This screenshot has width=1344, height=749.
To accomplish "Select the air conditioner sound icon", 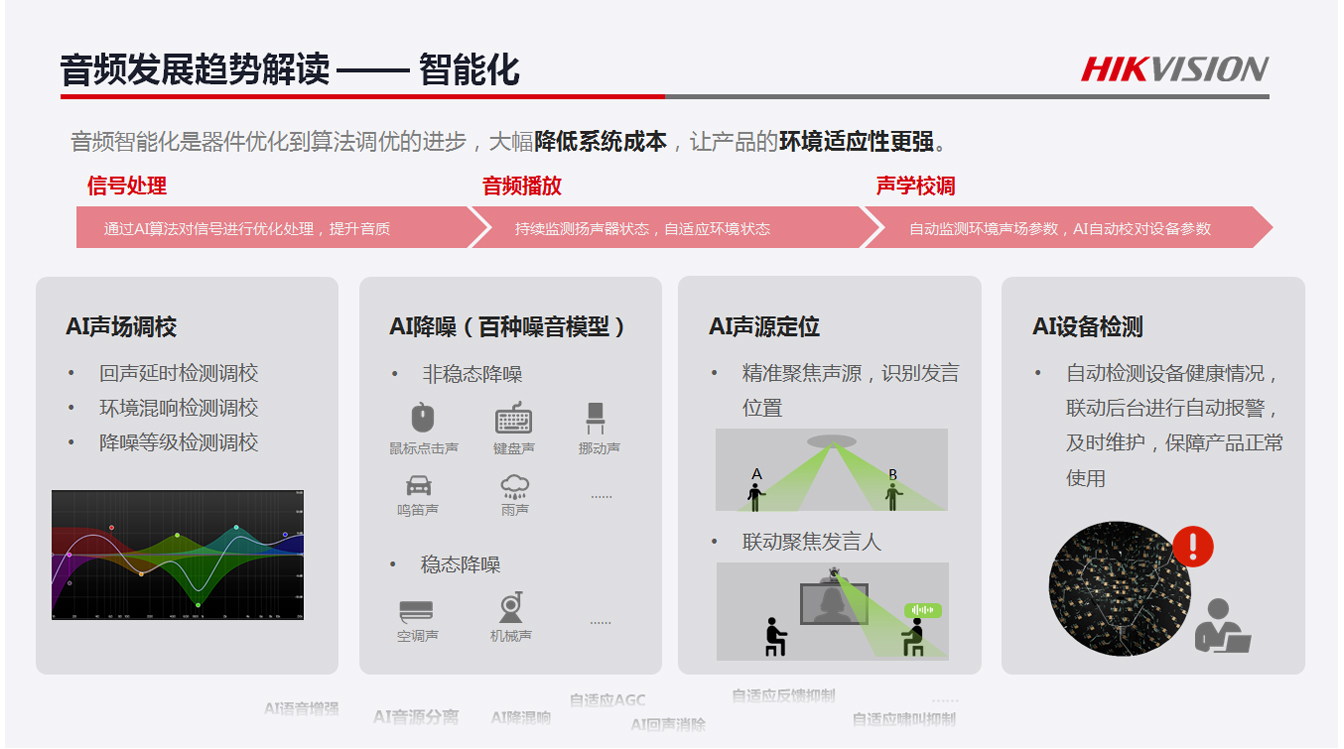I will pos(417,610).
